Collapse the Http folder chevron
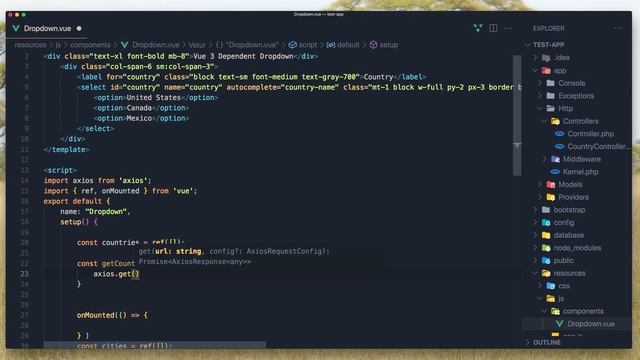Screen dimensions: 640x360 (540, 108)
